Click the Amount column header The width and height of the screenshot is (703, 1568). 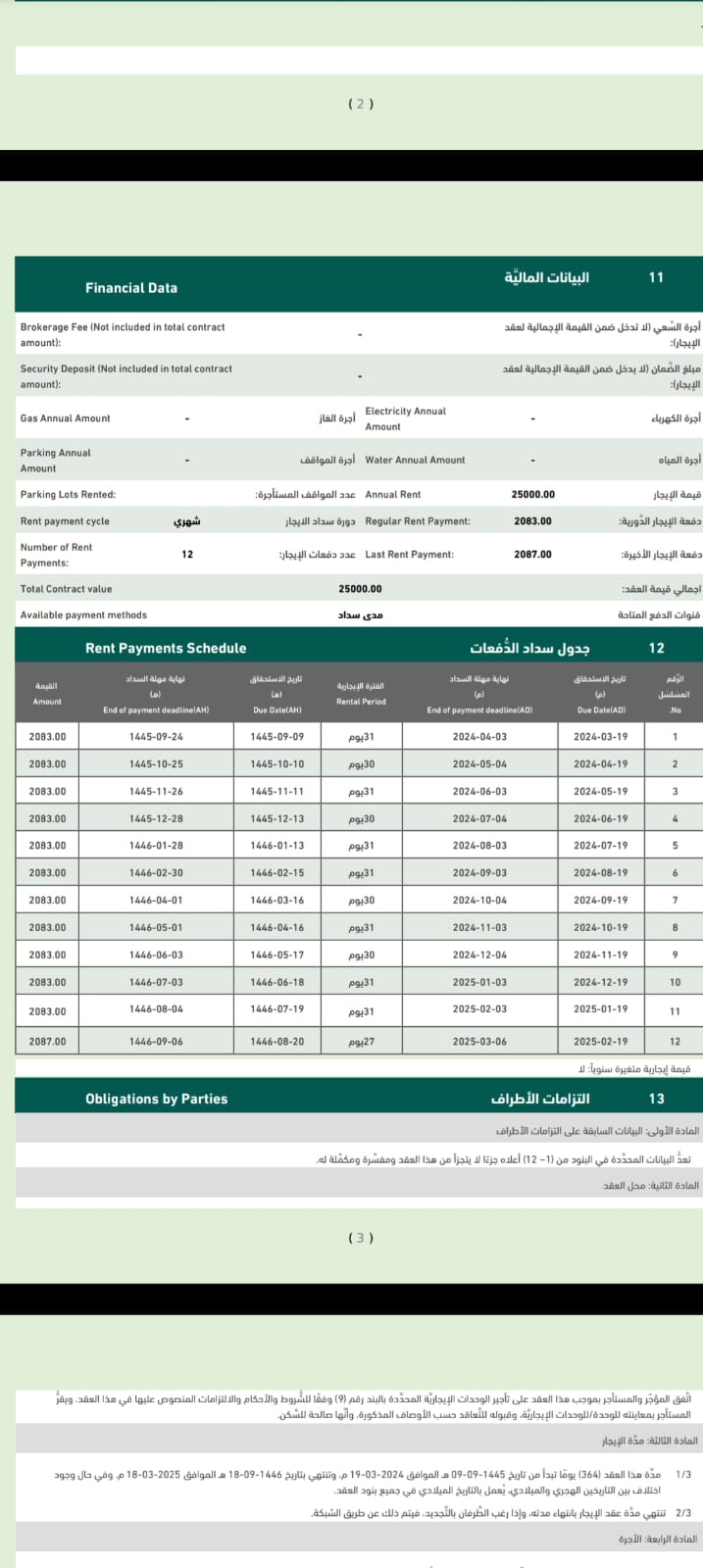coord(47,695)
